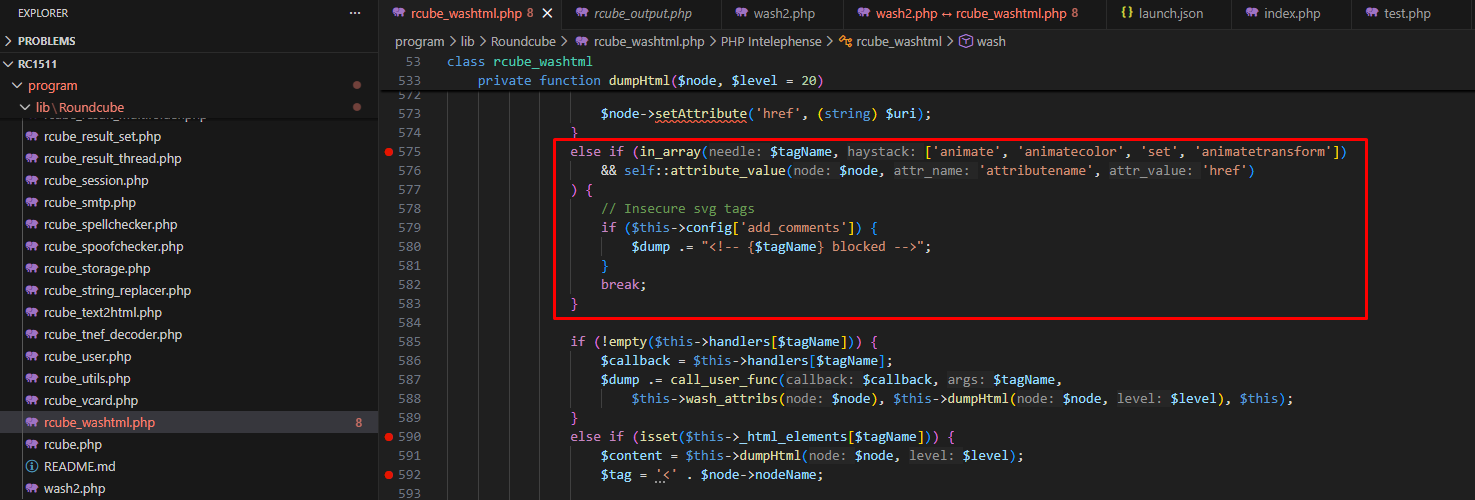1475x500 pixels.
Task: Click JSON braces icon on launch.json tab
Action: tap(1127, 14)
